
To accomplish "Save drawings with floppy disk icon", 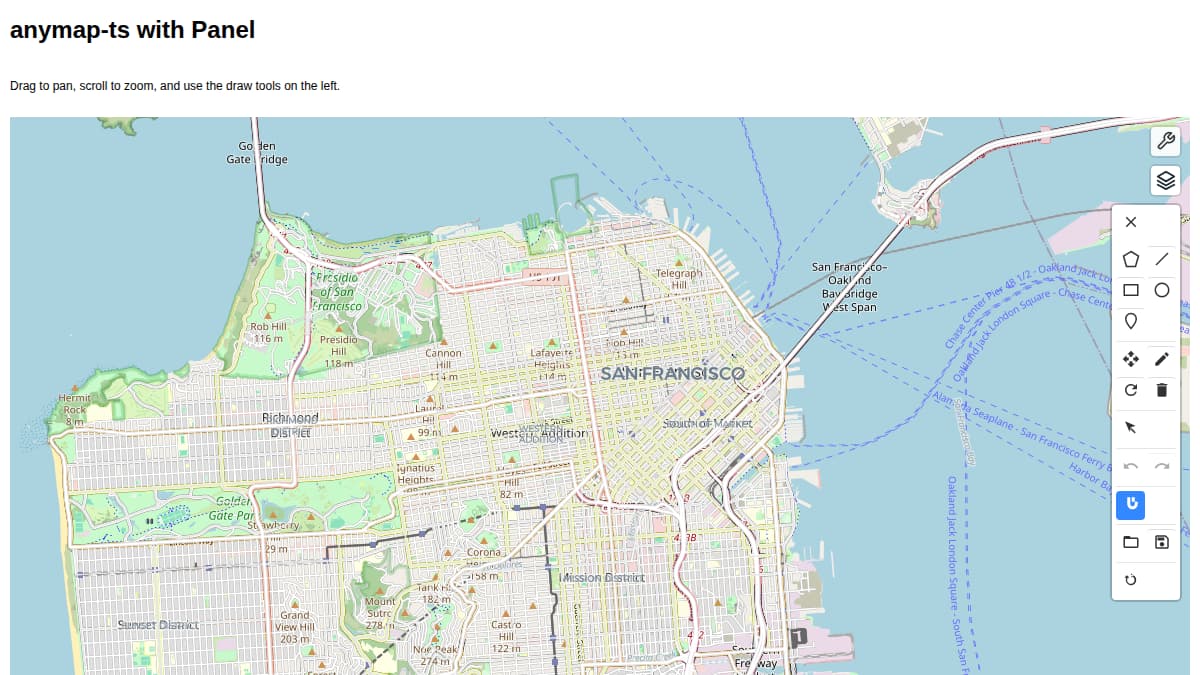I will pos(1161,542).
